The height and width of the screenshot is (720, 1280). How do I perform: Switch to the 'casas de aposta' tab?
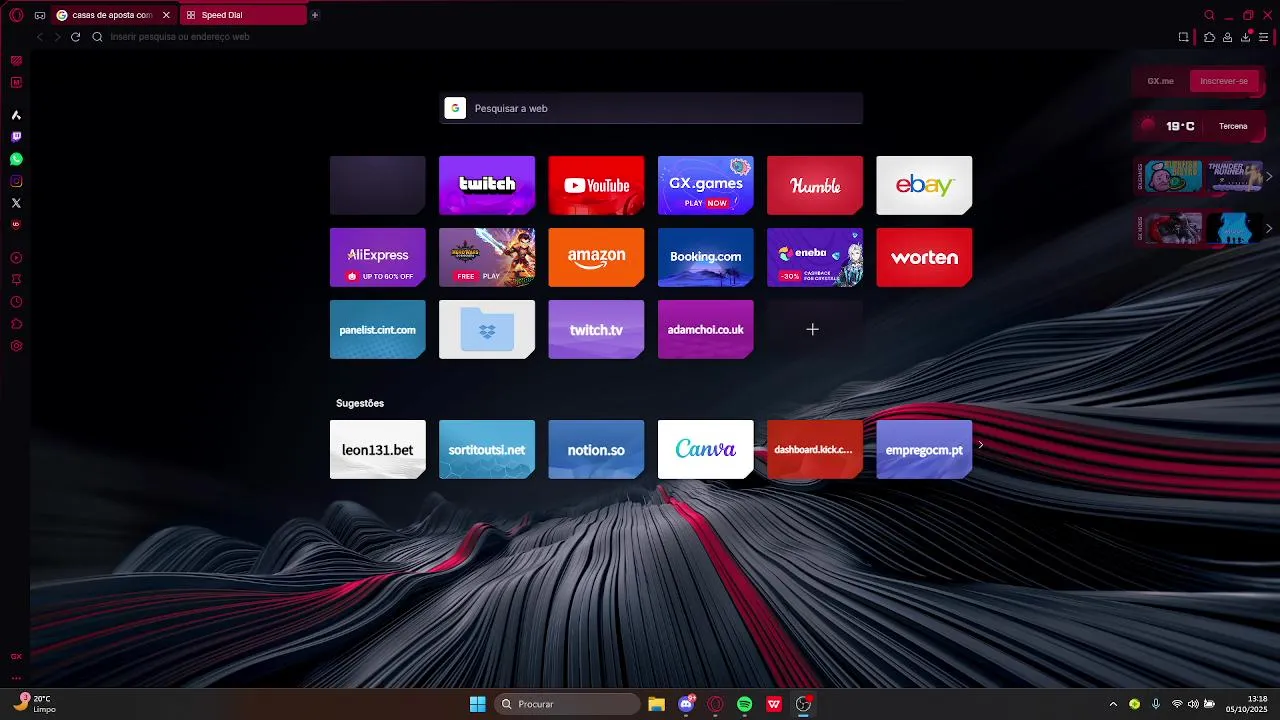[x=112, y=15]
